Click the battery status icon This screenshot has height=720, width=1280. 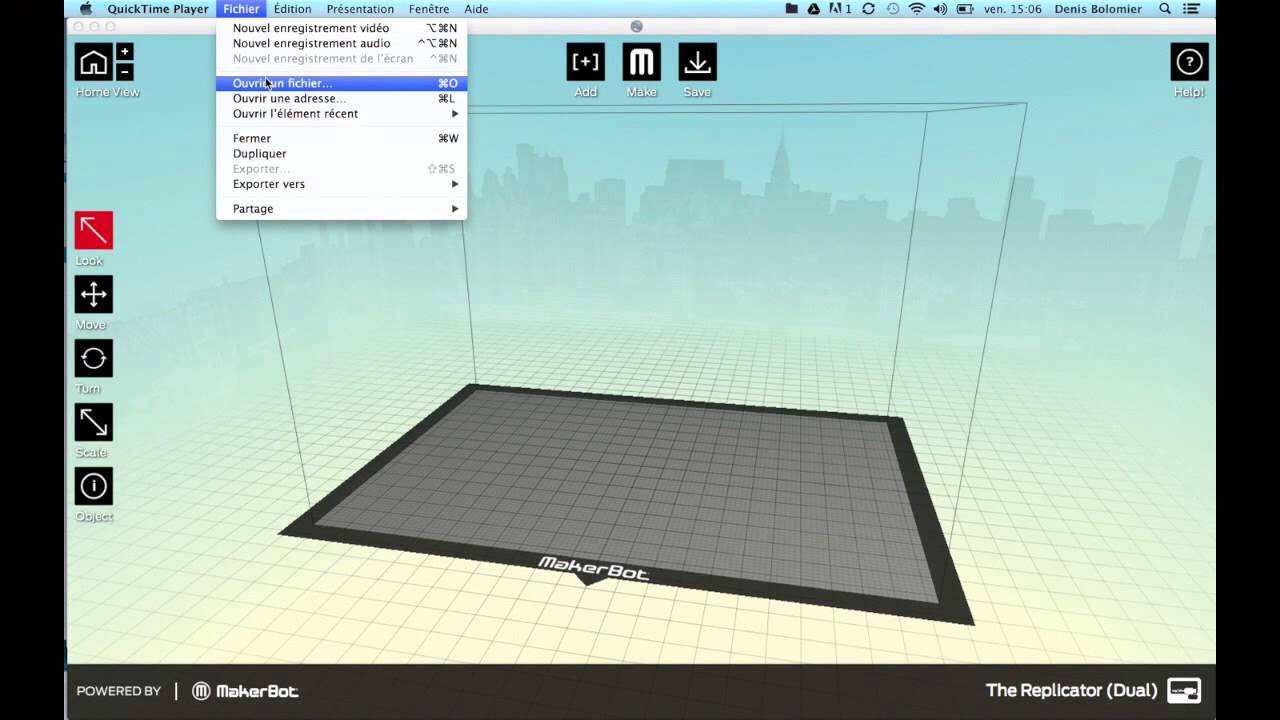click(965, 9)
